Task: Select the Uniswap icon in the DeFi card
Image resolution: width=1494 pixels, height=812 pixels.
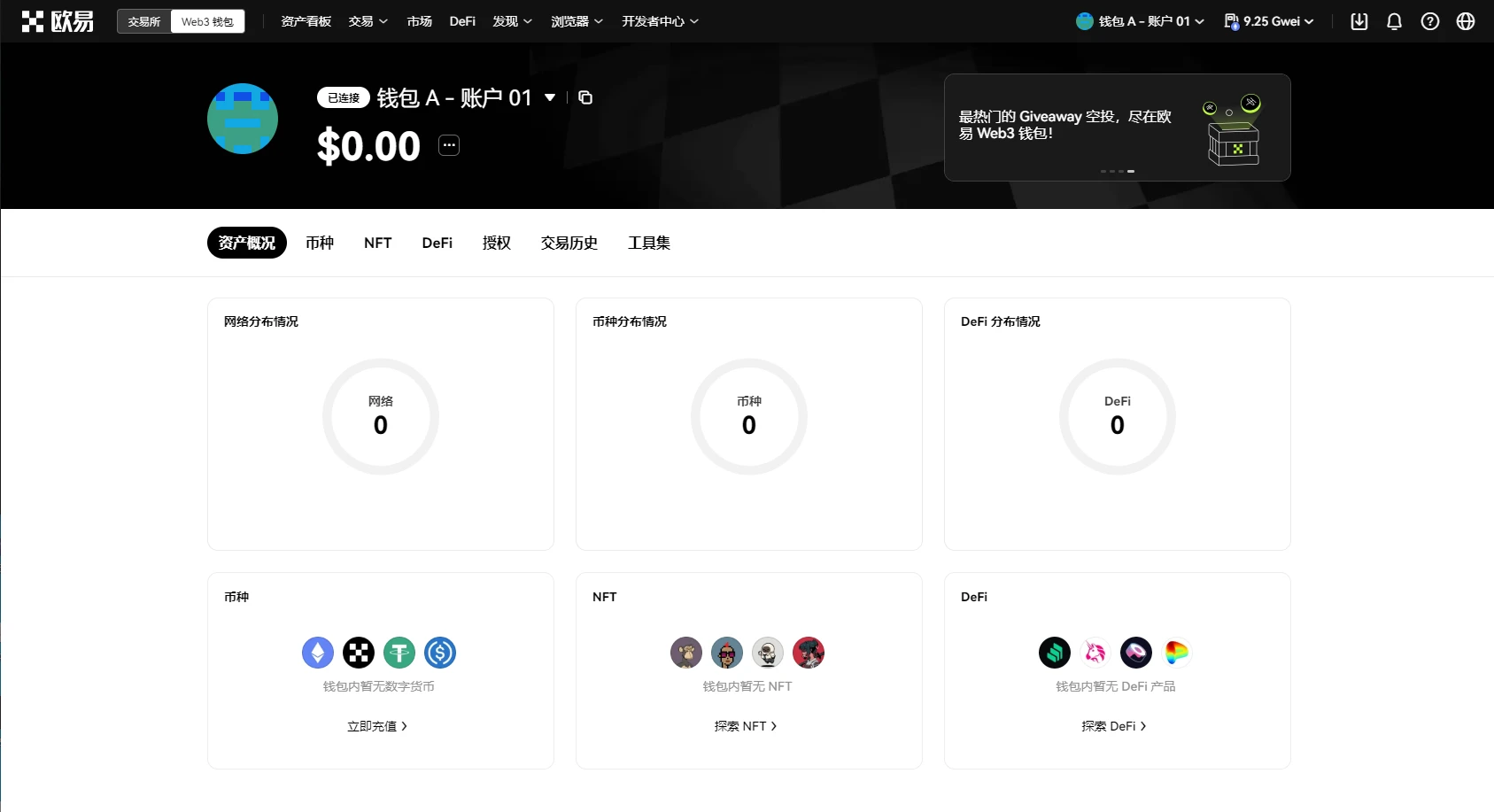Action: [x=1095, y=653]
